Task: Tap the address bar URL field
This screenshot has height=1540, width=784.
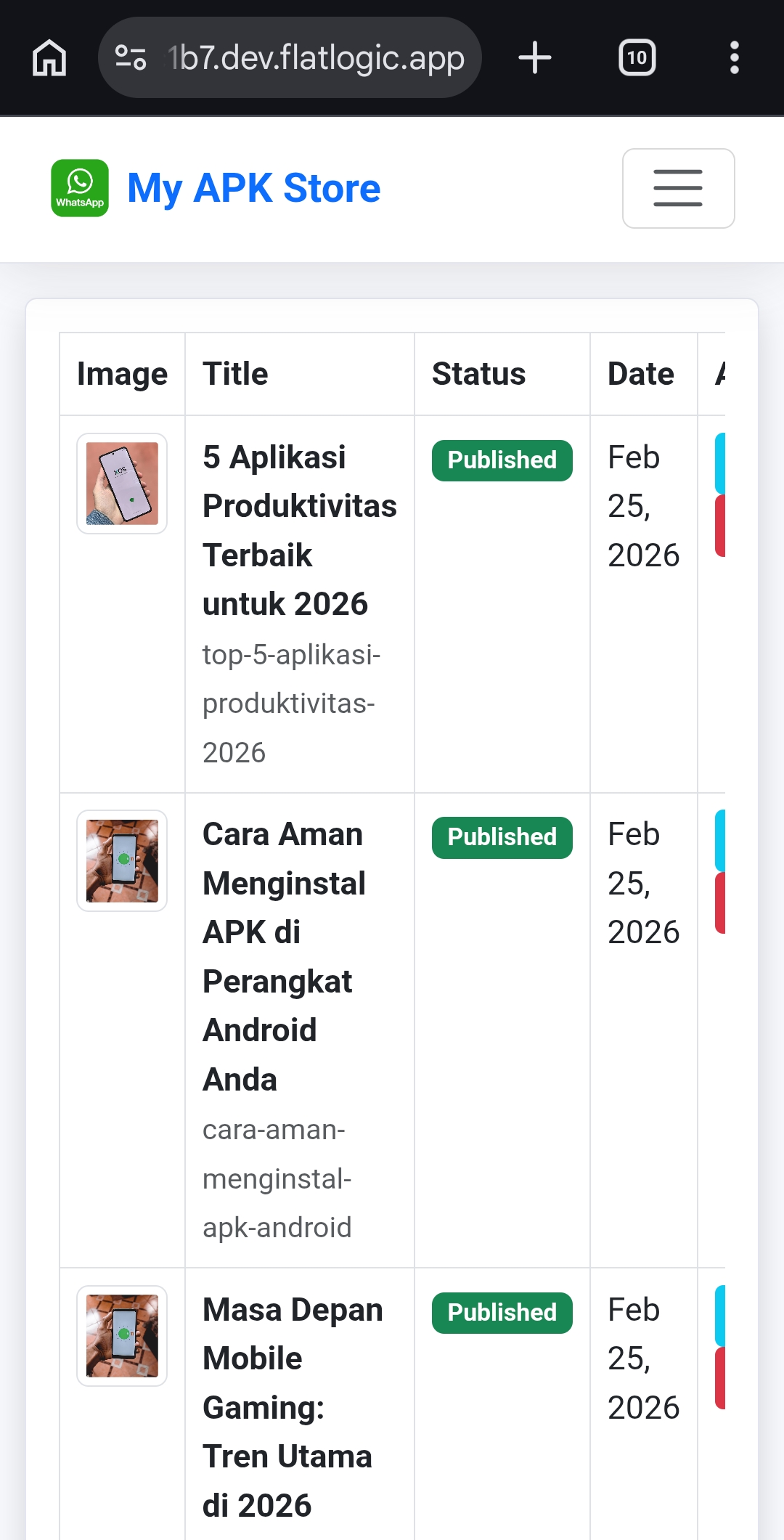Action: [x=316, y=58]
